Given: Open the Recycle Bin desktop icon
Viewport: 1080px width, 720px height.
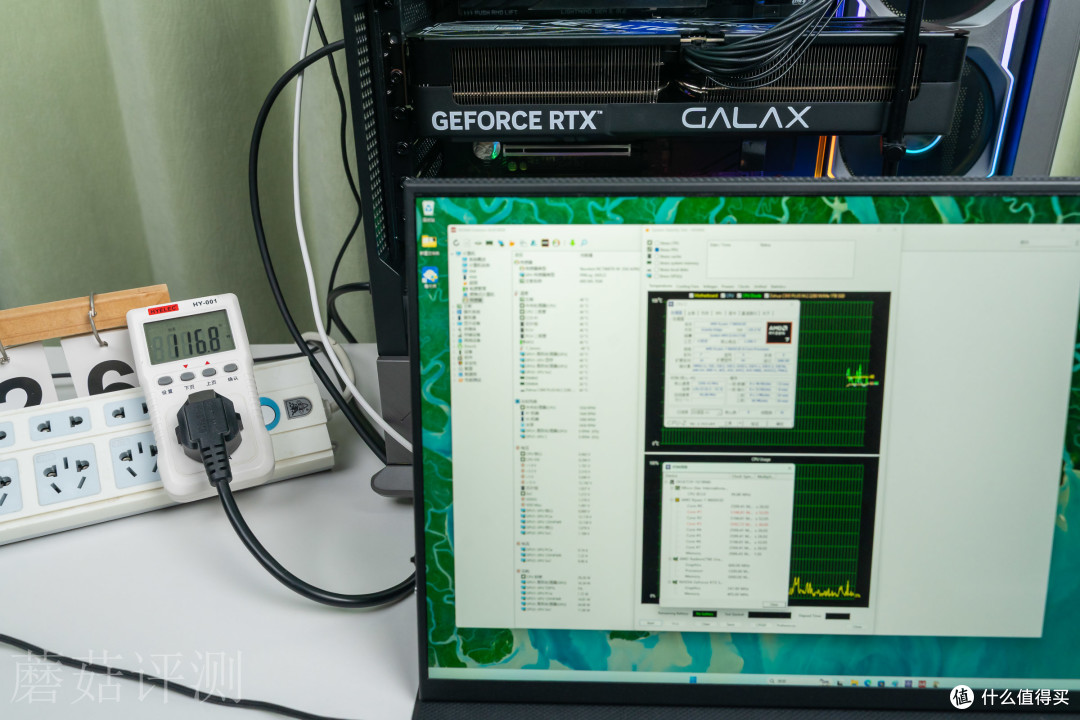Looking at the screenshot, I should (428, 209).
